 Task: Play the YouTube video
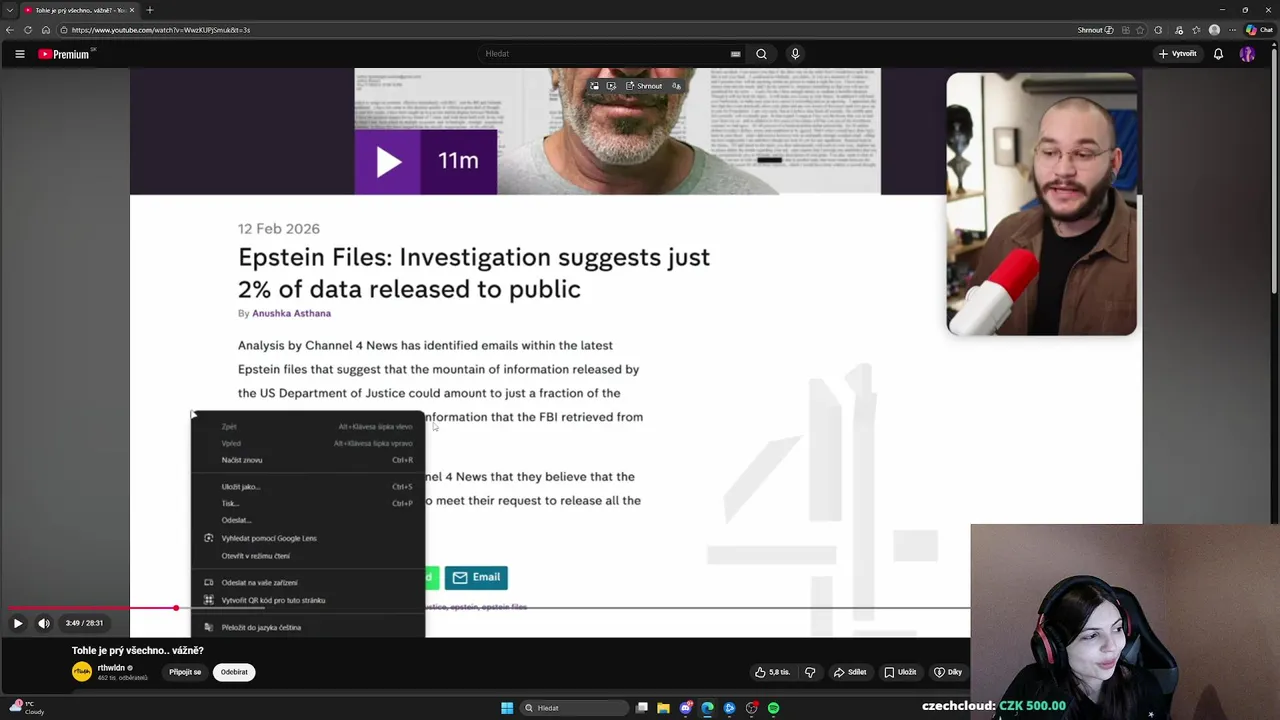(18, 623)
